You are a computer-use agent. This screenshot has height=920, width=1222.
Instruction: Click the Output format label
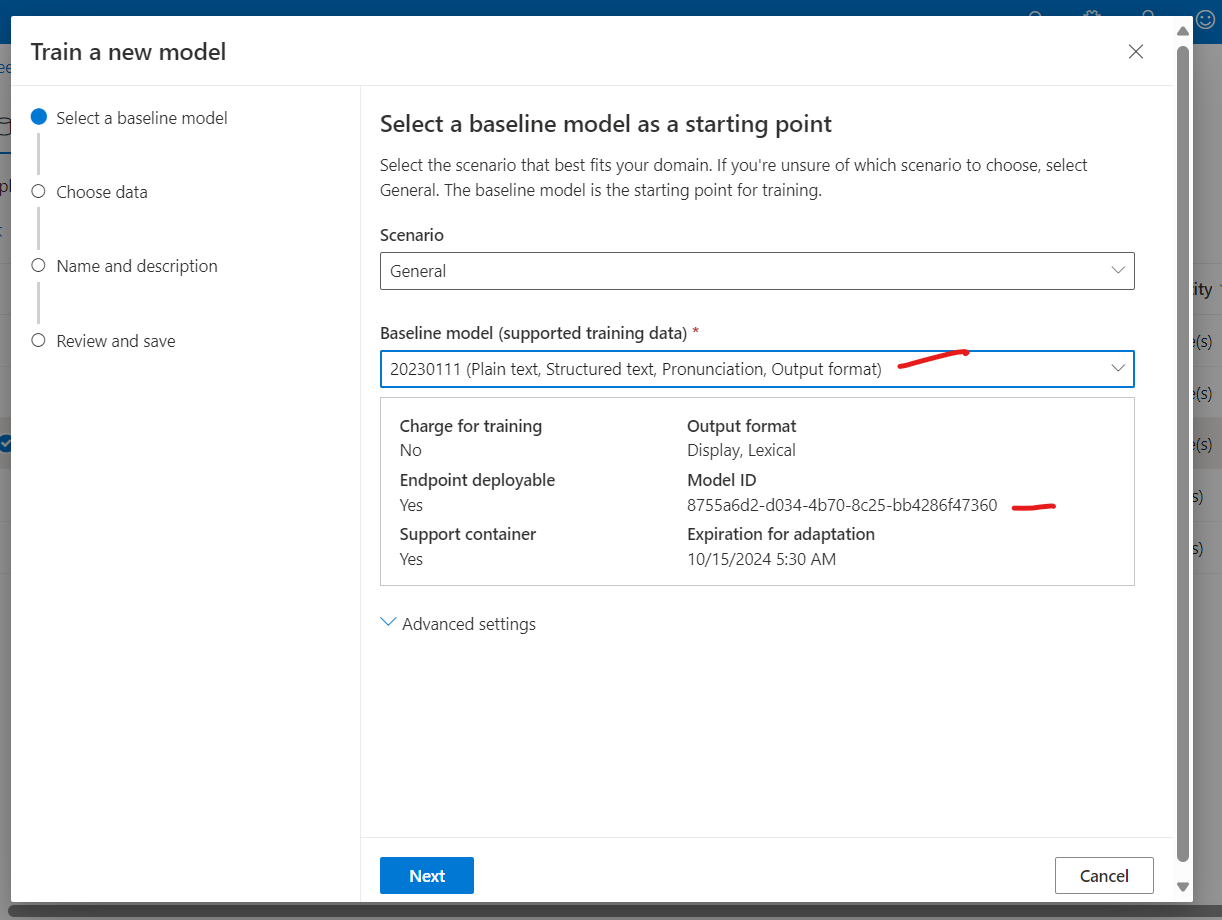741,426
